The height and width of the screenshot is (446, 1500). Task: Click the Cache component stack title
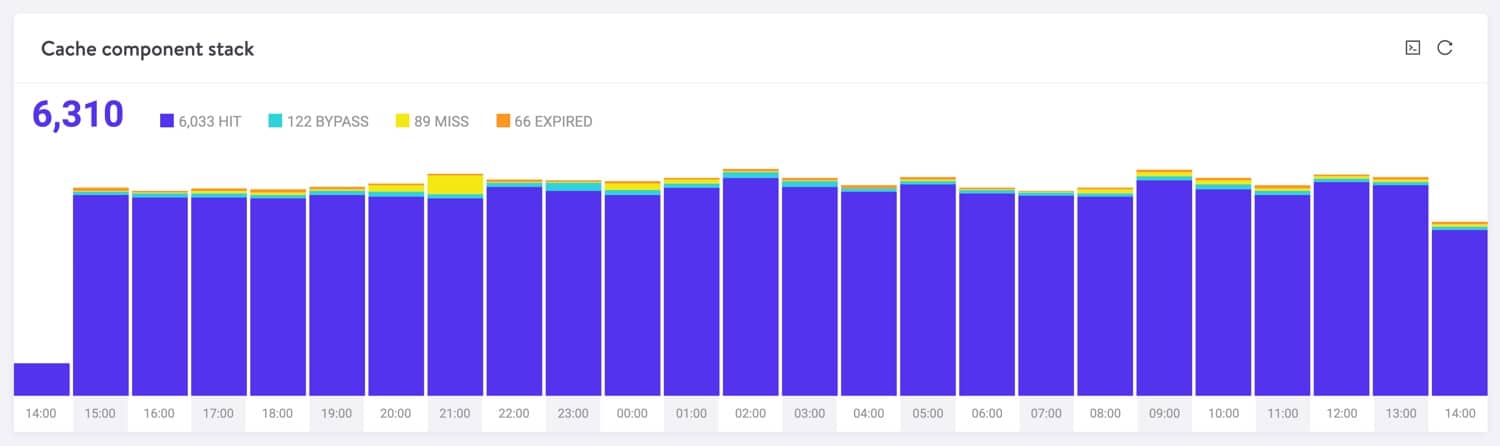tap(147, 49)
